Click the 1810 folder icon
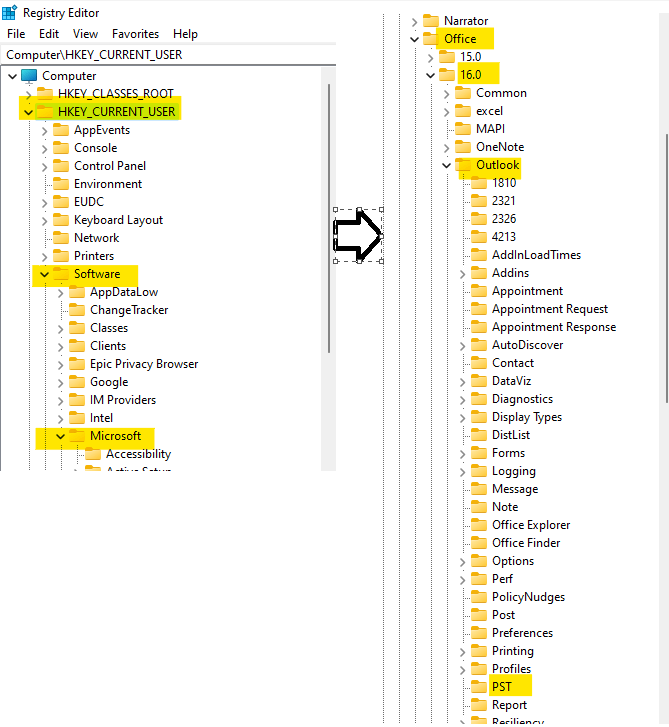669x727 pixels. (479, 183)
